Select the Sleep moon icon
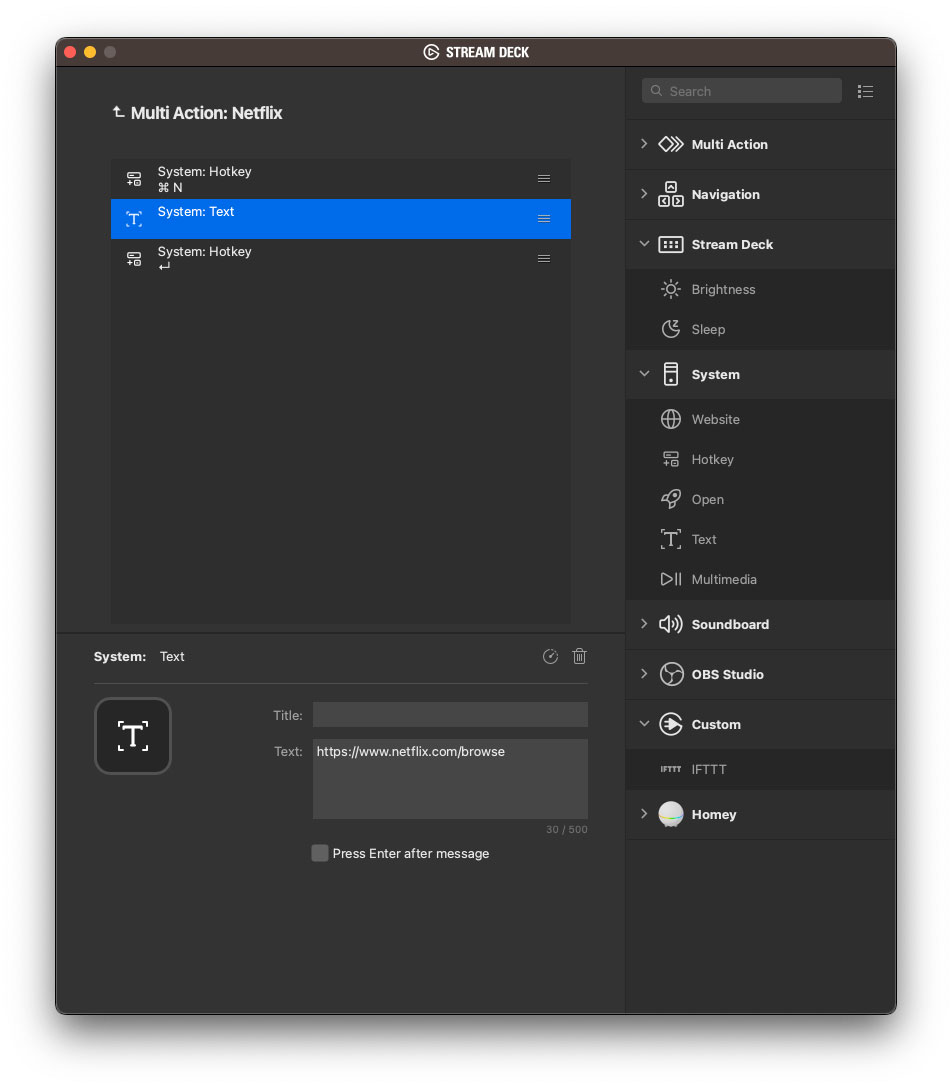Image resolution: width=952 pixels, height=1088 pixels. click(670, 329)
